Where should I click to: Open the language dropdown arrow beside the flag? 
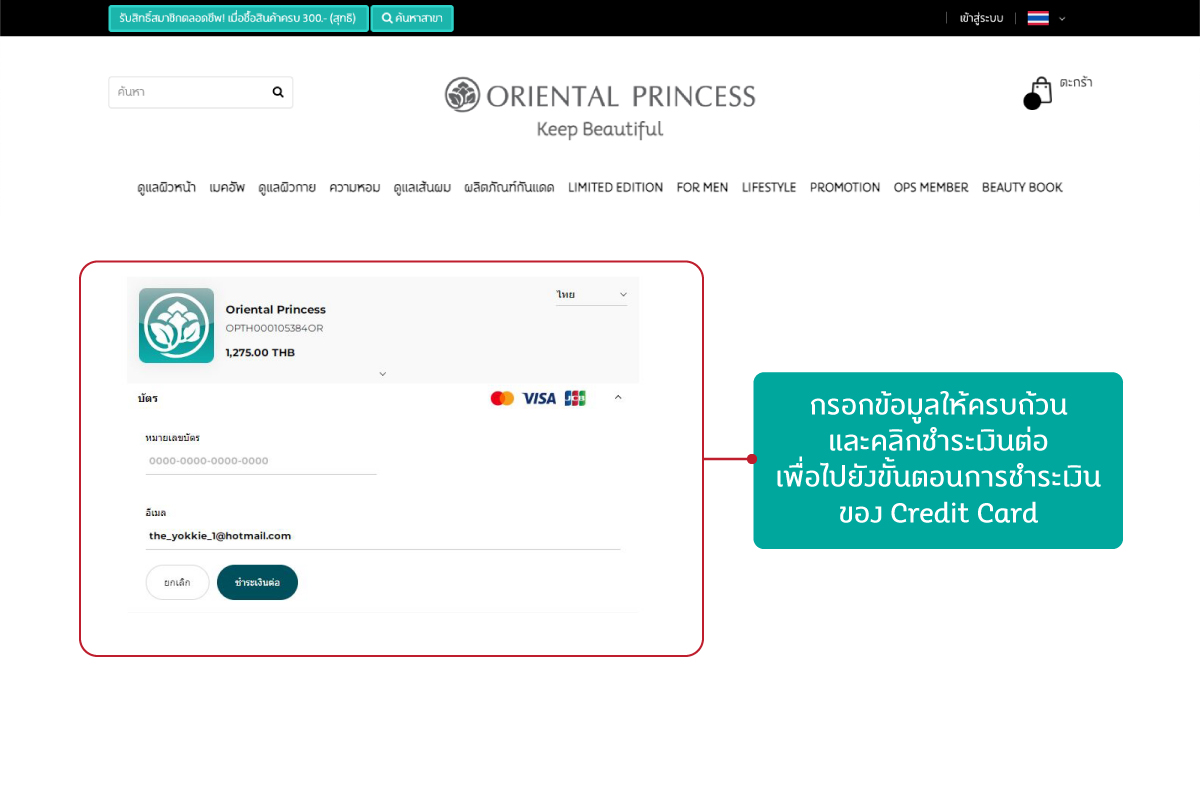point(1062,18)
